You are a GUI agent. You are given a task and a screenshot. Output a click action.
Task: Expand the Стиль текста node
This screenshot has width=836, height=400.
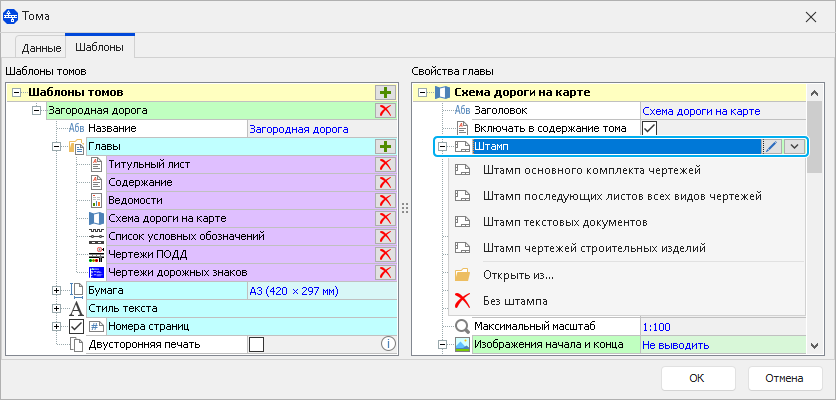[57, 308]
